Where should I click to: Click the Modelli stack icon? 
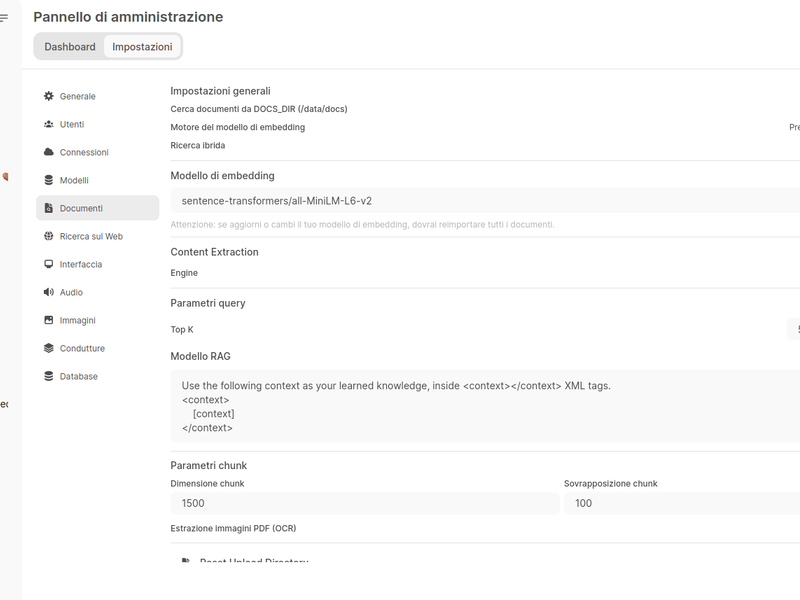click(x=49, y=180)
